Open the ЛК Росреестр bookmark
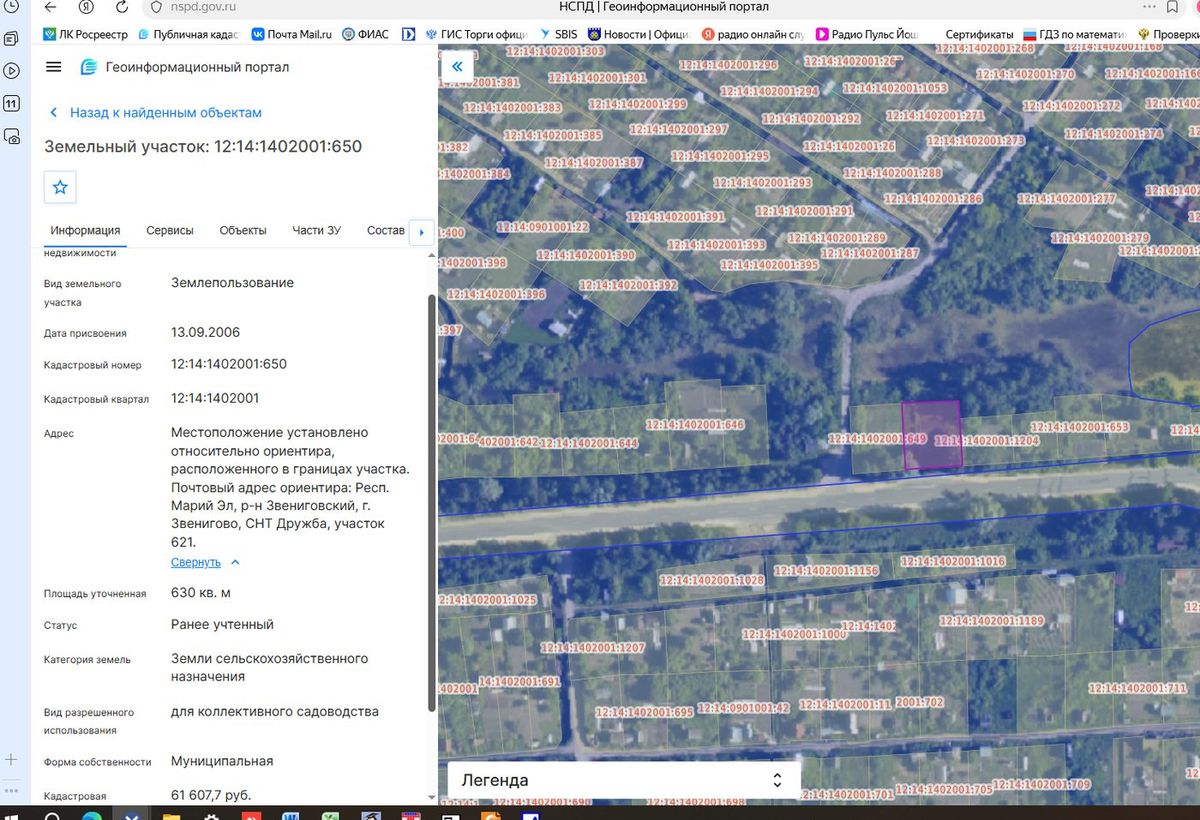The width and height of the screenshot is (1200, 820). tap(85, 34)
